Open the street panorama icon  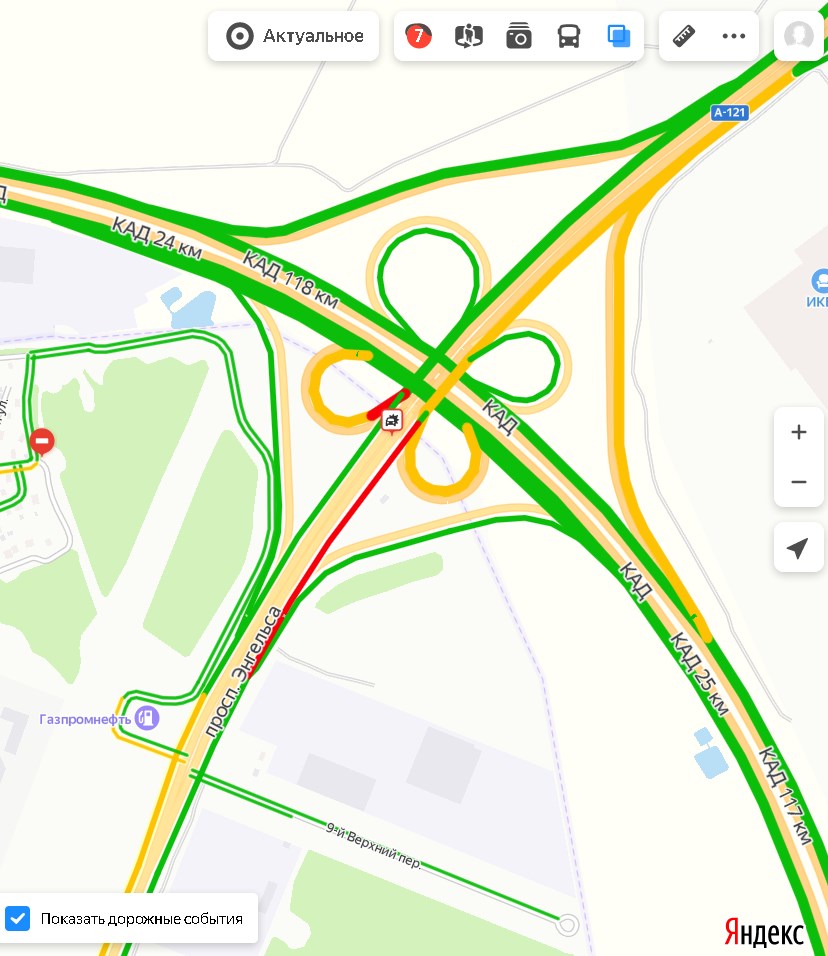468,36
